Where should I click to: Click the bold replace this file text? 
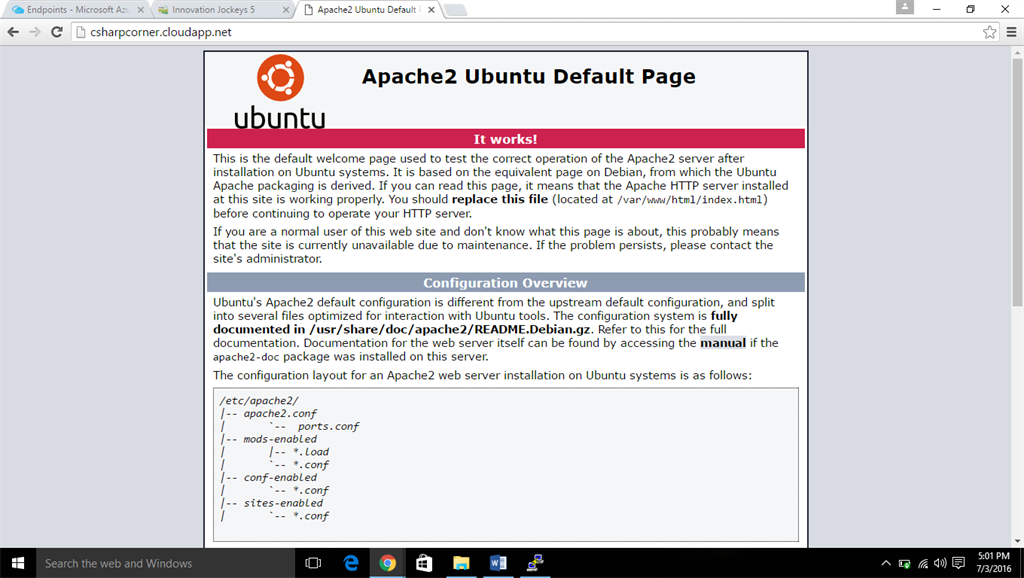coord(500,199)
